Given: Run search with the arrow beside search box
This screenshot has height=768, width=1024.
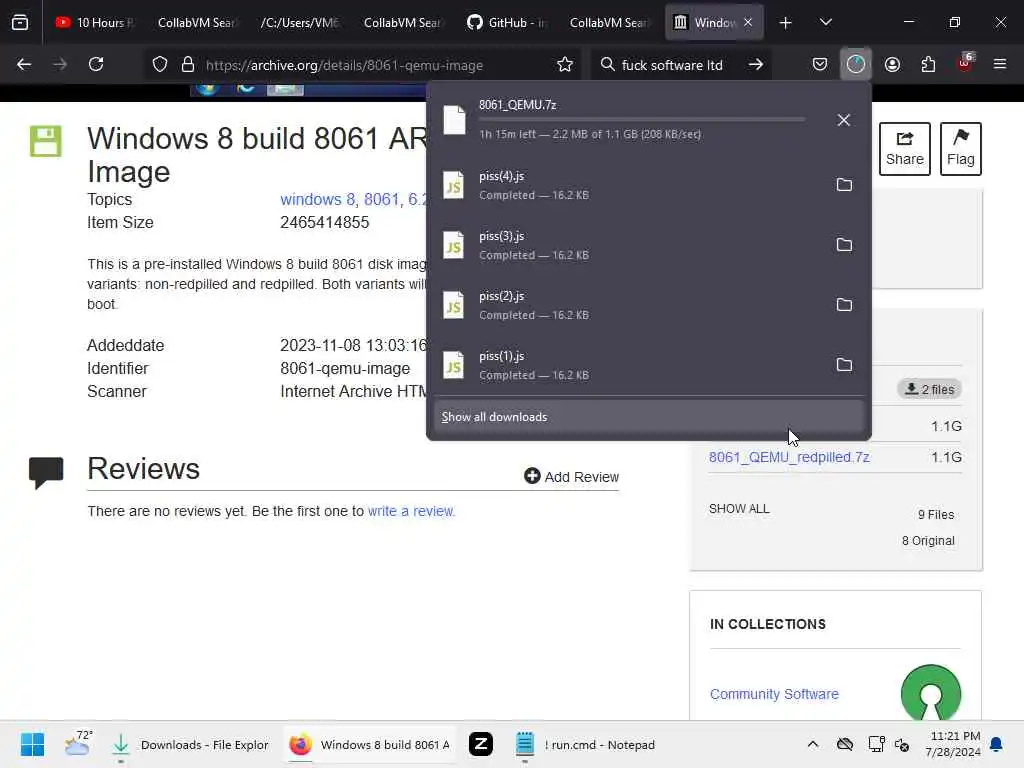Looking at the screenshot, I should click(756, 65).
